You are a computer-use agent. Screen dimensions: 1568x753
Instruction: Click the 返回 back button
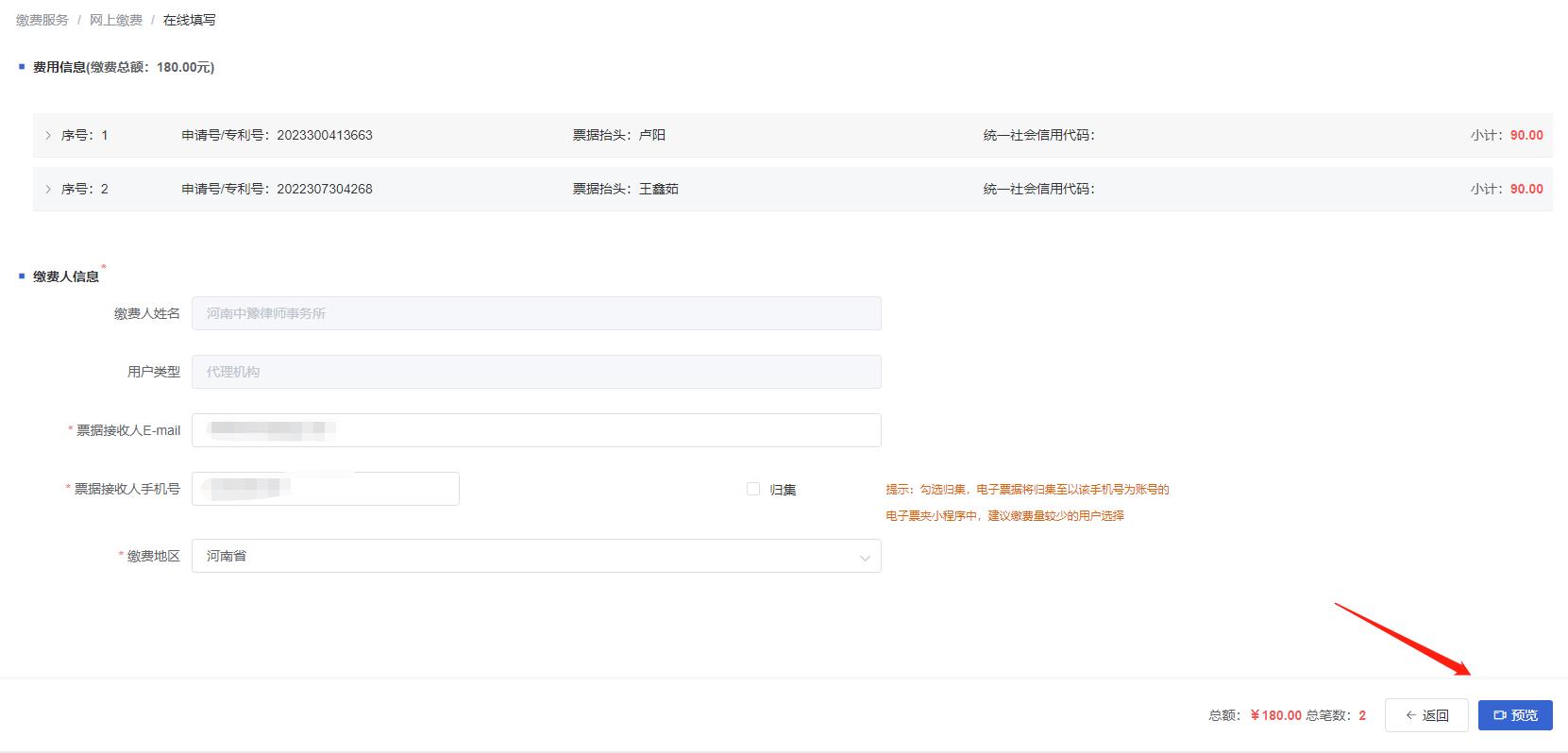(x=1426, y=715)
